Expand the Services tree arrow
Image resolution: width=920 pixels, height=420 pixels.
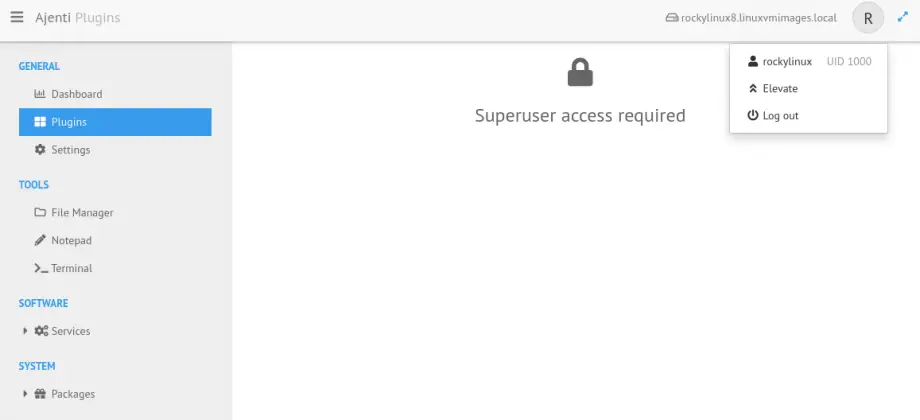25,331
